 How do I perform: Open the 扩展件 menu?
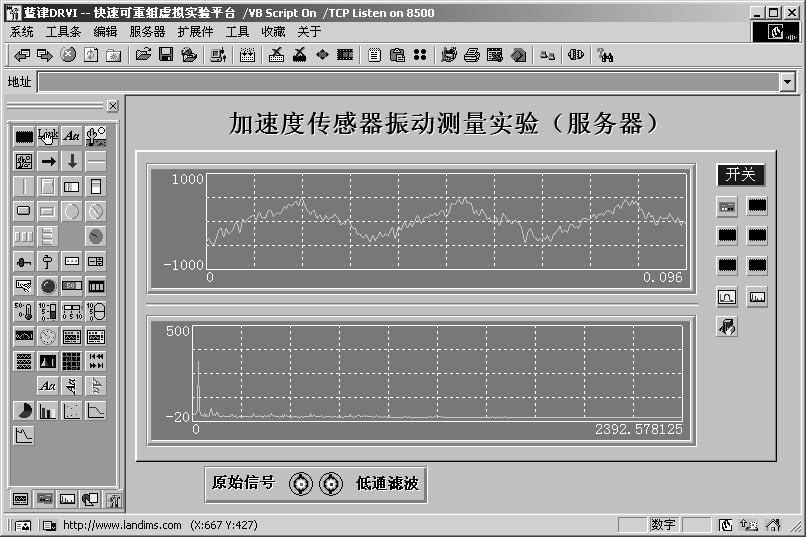coord(195,32)
